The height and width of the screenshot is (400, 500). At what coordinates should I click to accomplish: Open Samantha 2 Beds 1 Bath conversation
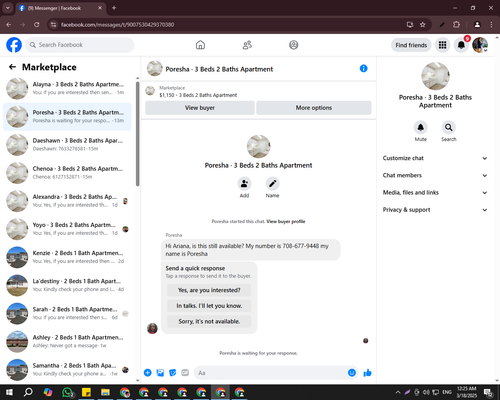(x=67, y=369)
